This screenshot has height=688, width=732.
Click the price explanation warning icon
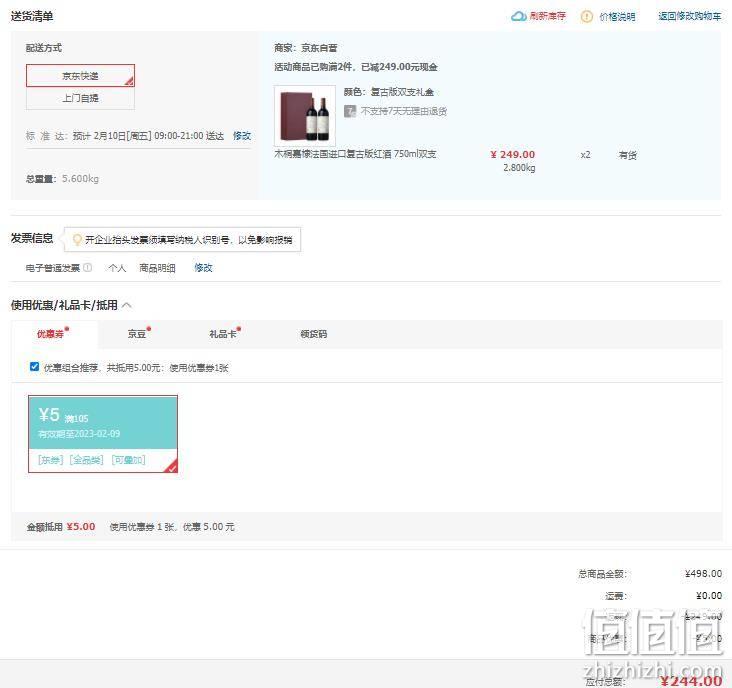pyautogui.click(x=586, y=17)
